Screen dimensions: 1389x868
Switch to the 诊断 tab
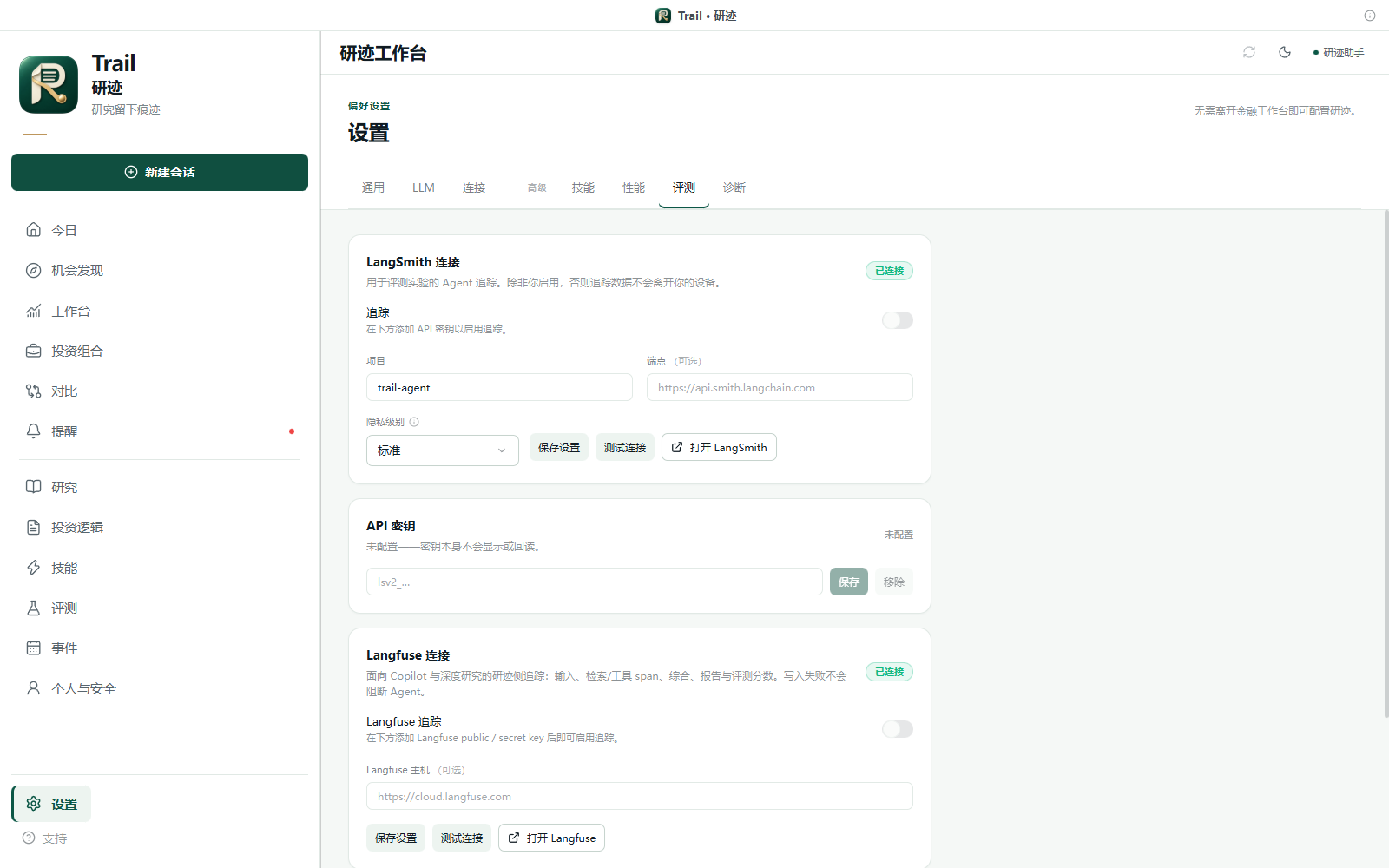tap(734, 187)
